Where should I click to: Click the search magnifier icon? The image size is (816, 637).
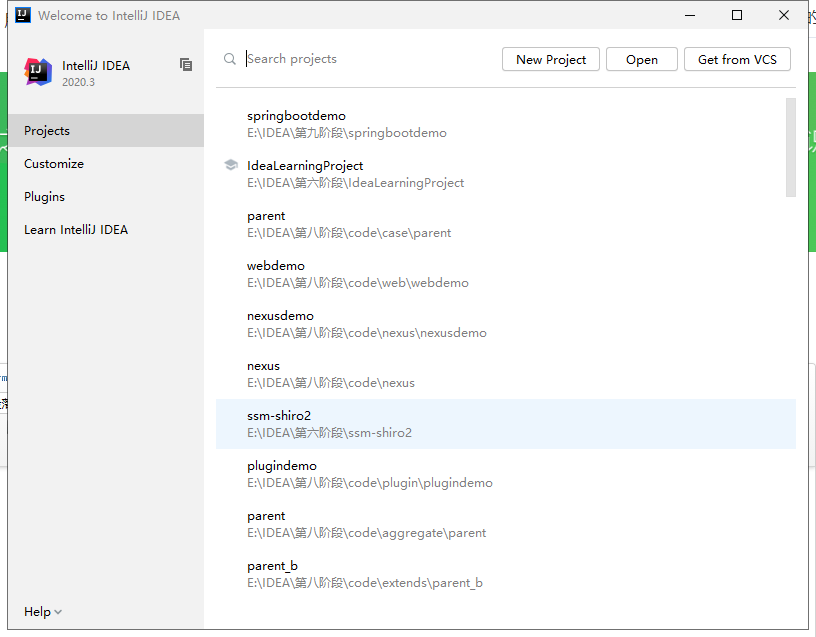[230, 59]
